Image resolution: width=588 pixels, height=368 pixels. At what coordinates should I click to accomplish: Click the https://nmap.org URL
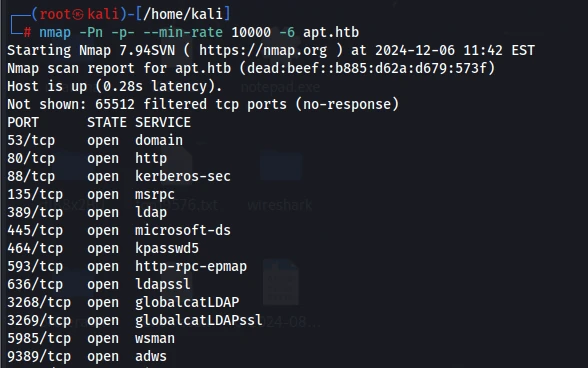click(263, 50)
